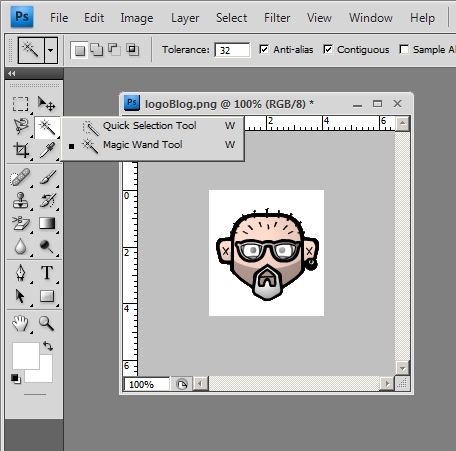Select the Brush tool
456x451 pixels.
[x=48, y=177]
